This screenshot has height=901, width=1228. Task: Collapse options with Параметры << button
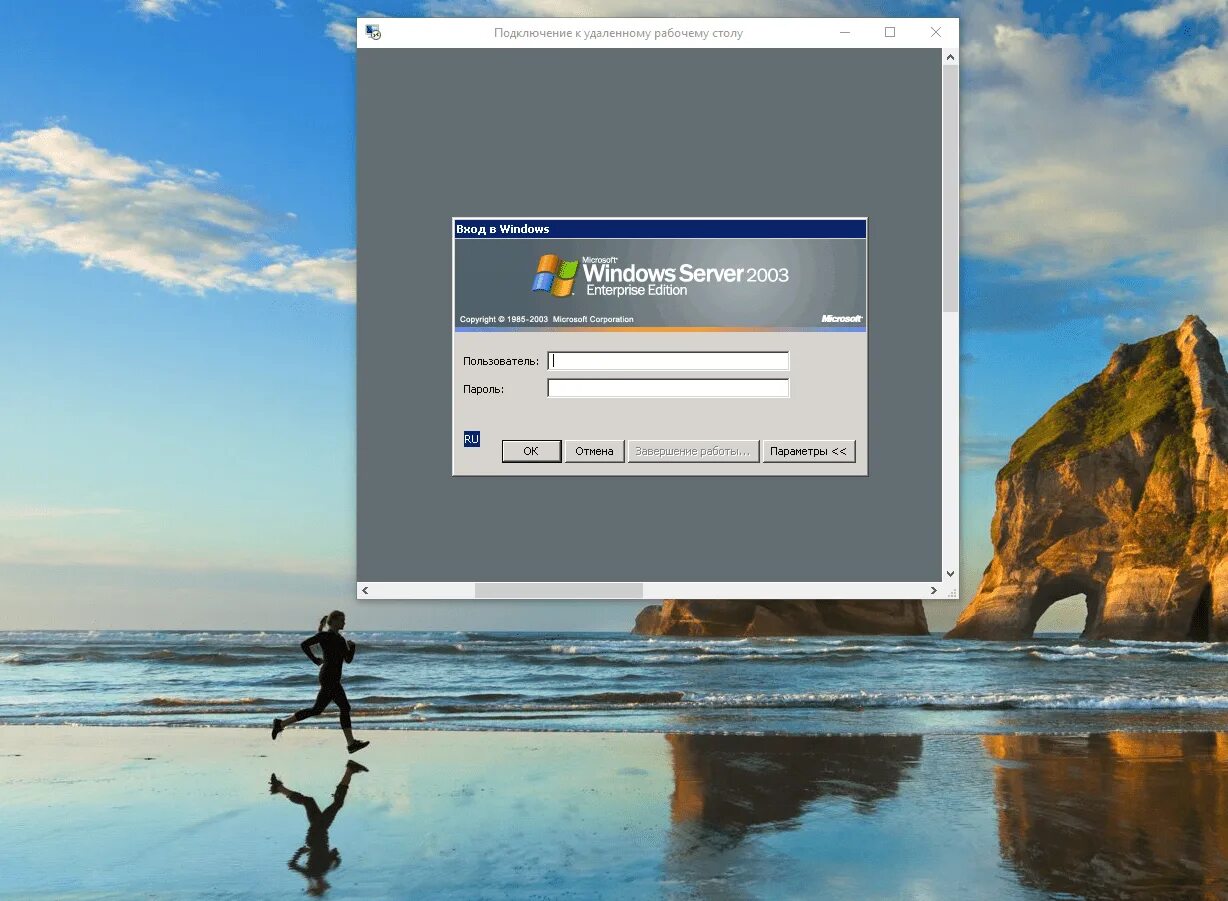tap(808, 451)
